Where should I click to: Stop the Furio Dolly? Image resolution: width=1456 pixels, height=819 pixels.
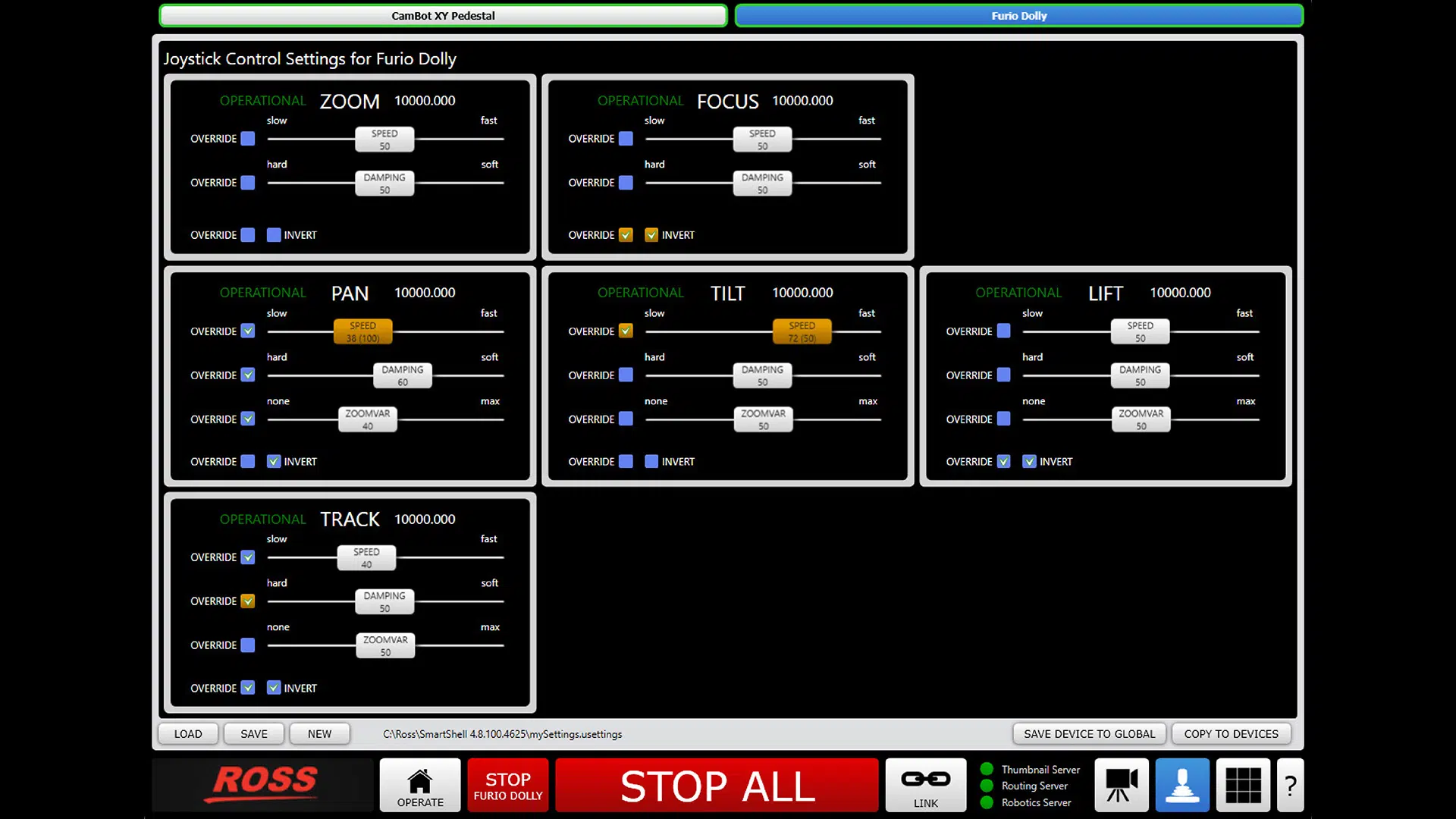click(508, 786)
